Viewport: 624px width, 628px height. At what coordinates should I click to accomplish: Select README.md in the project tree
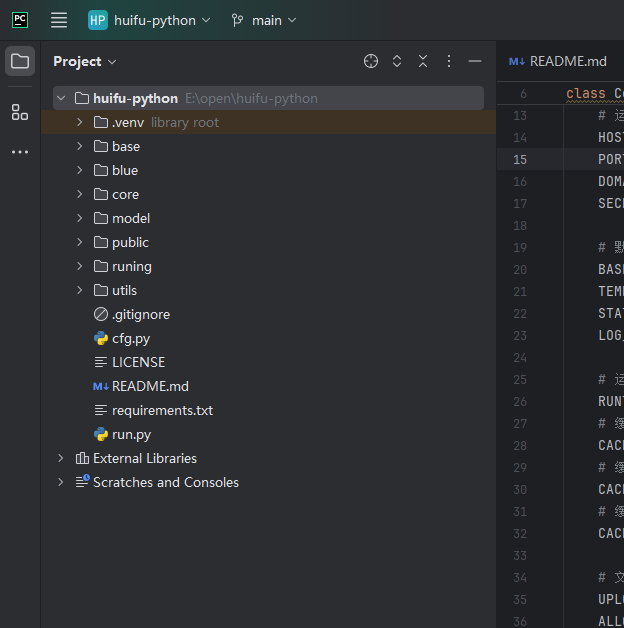point(150,386)
